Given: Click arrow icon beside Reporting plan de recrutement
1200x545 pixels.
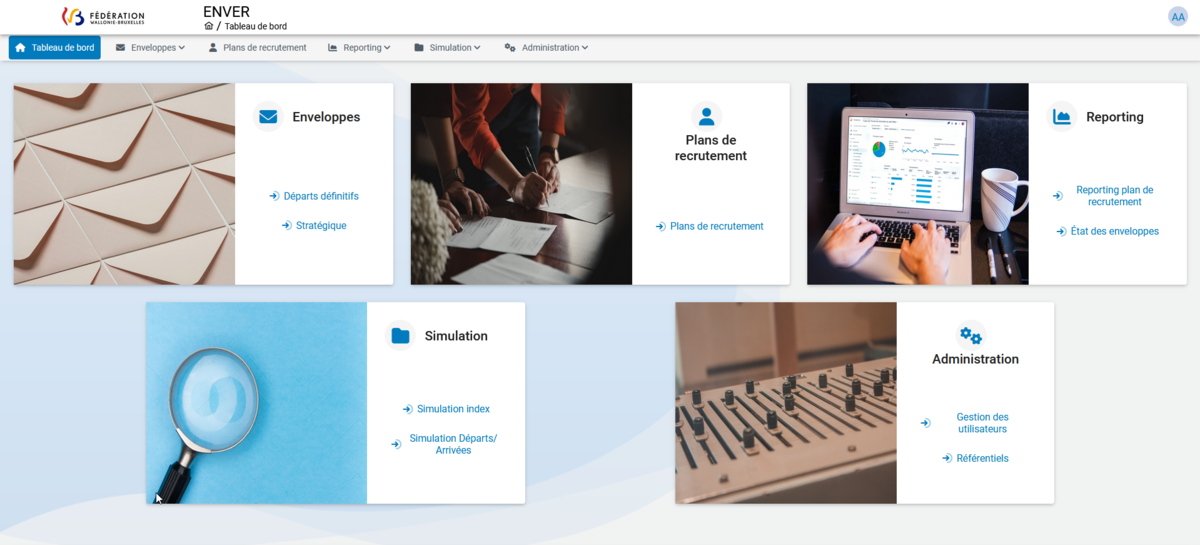Looking at the screenshot, I should [x=1057, y=196].
